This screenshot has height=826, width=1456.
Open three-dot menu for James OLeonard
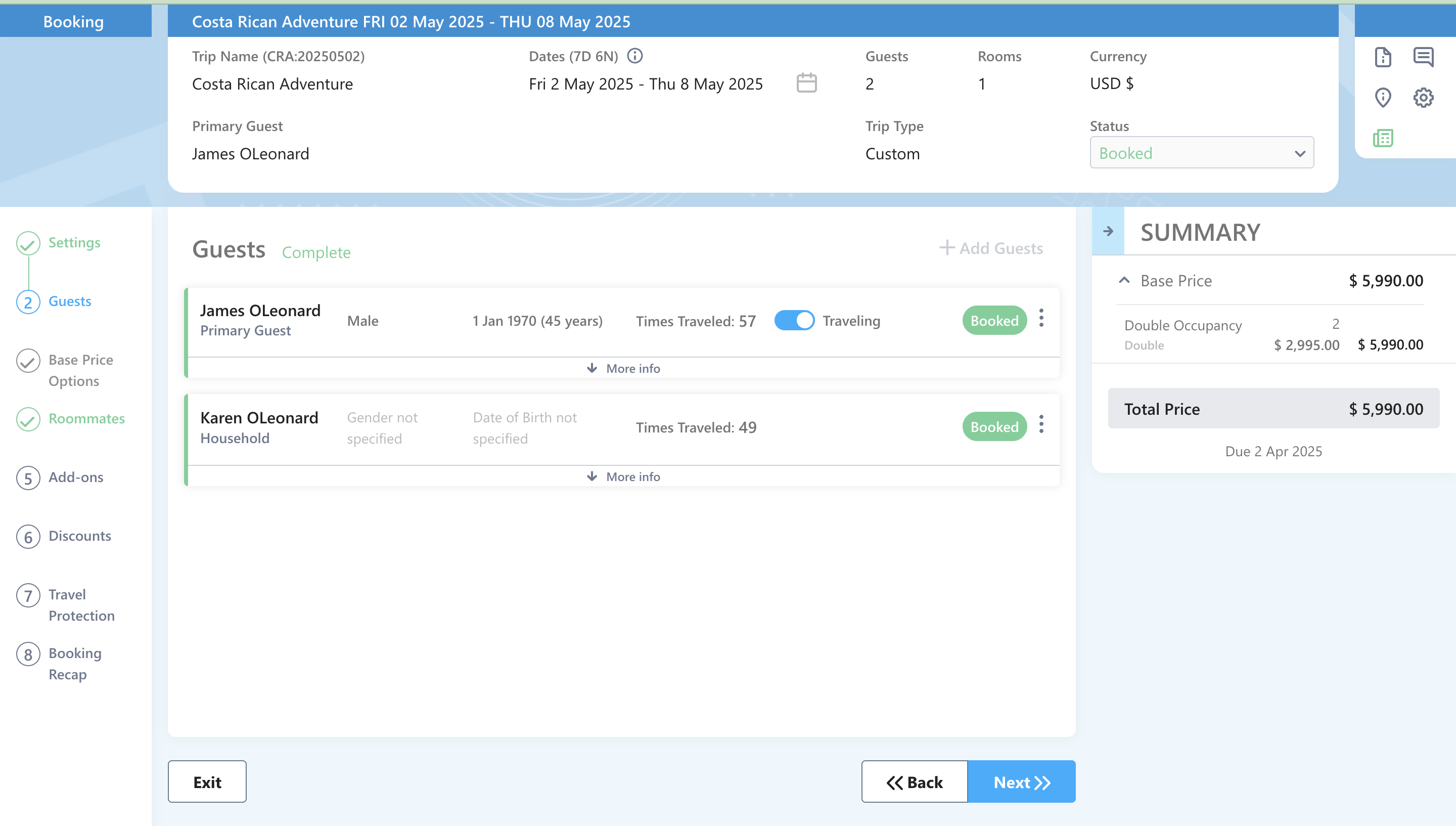click(x=1041, y=318)
